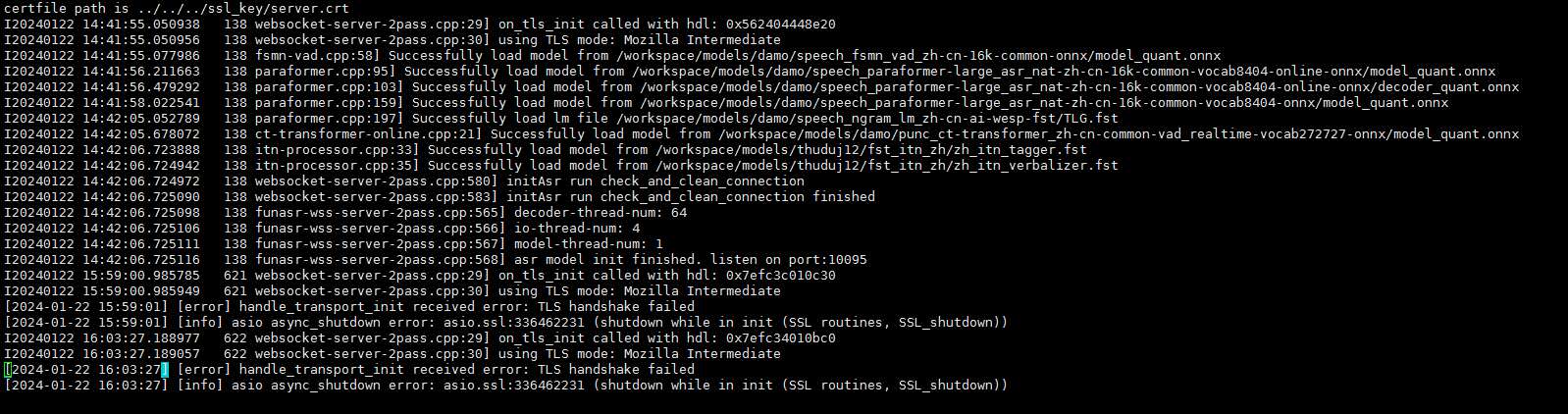Click the last TLS handshake failed error
Screen dimensions: 1568x414
[x=350, y=370]
